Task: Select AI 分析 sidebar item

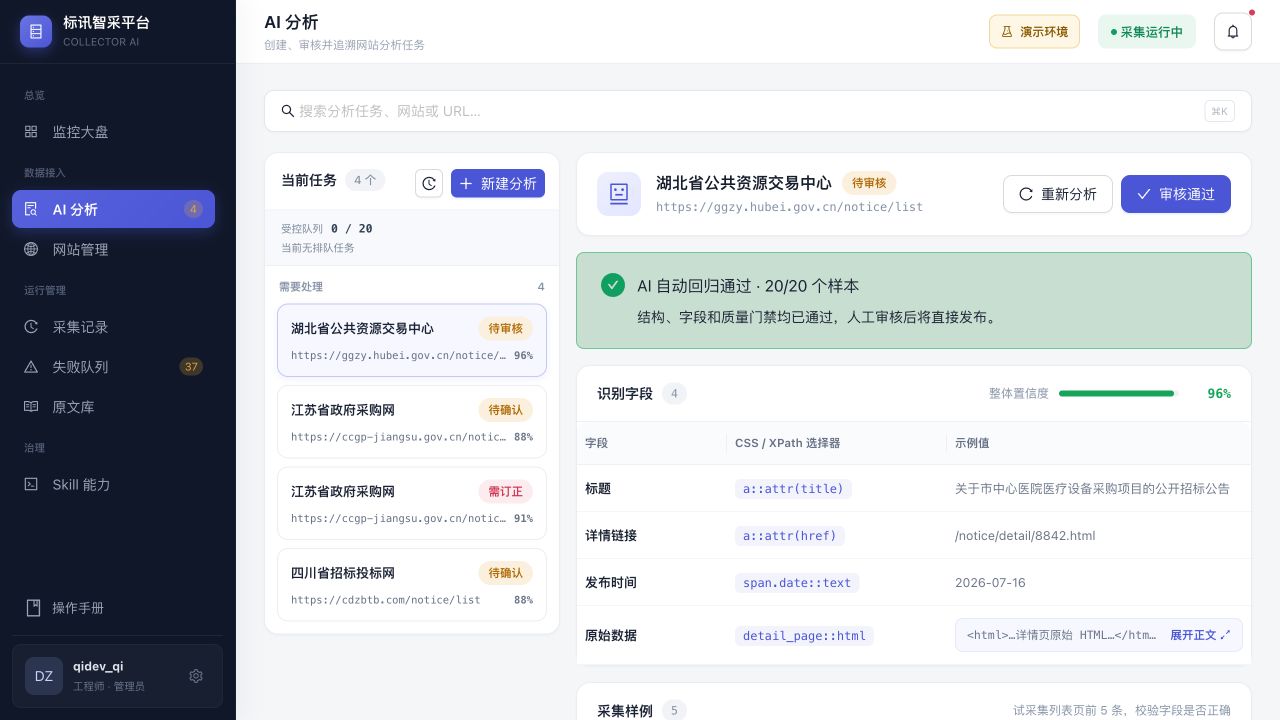Action: coord(113,209)
